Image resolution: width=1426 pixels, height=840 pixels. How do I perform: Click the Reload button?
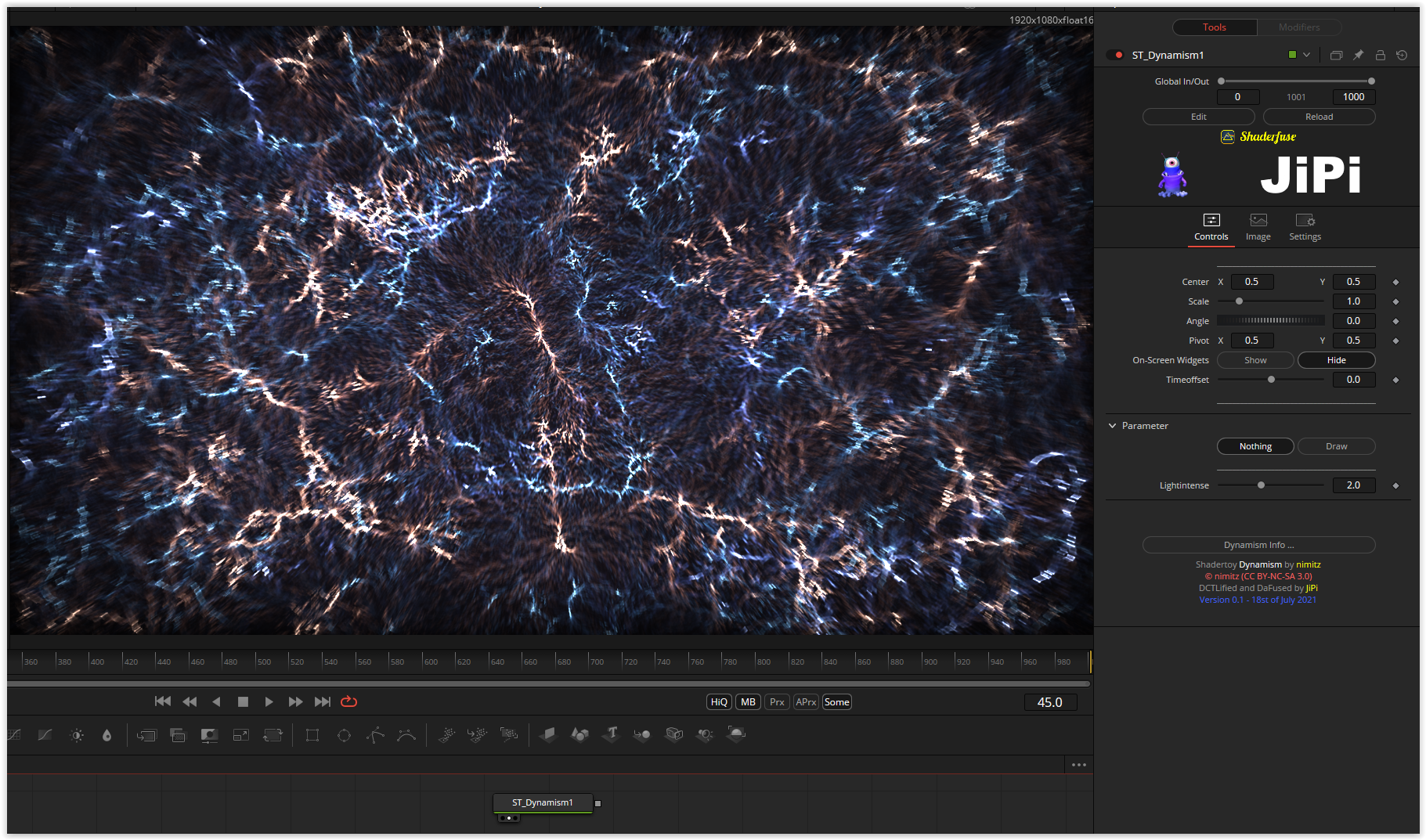point(1320,117)
